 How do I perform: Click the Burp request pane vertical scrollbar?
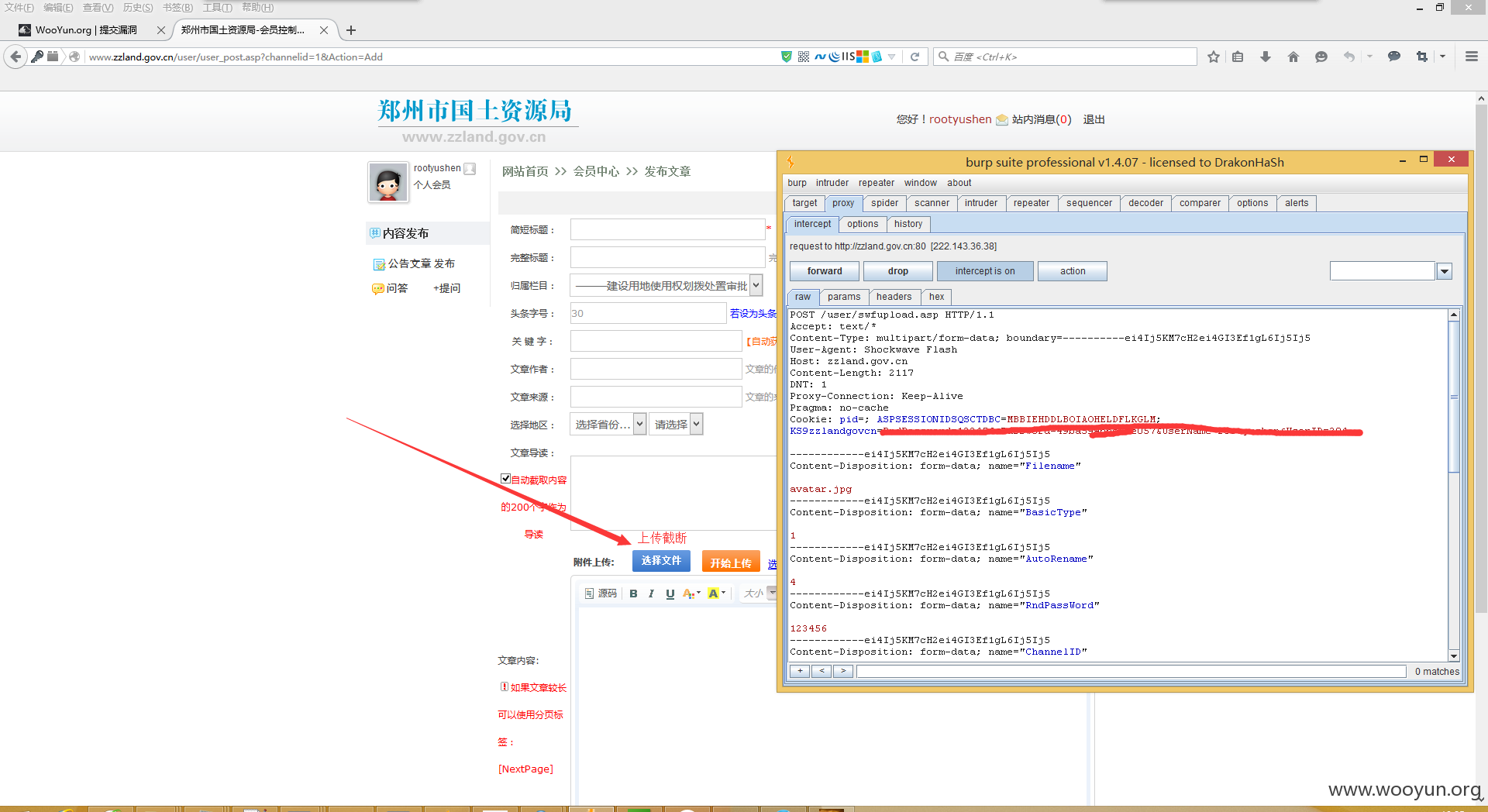pyautogui.click(x=1454, y=485)
